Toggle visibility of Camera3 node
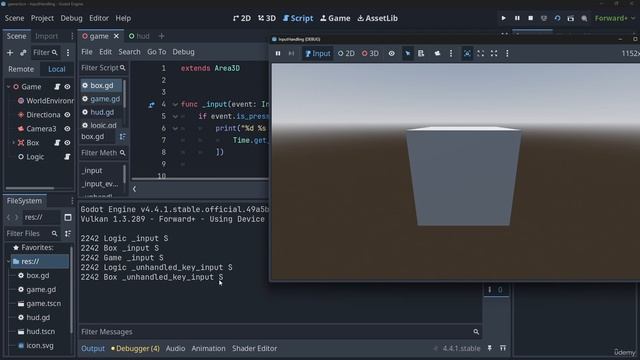Image resolution: width=640 pixels, height=360 pixels. [x=67, y=129]
